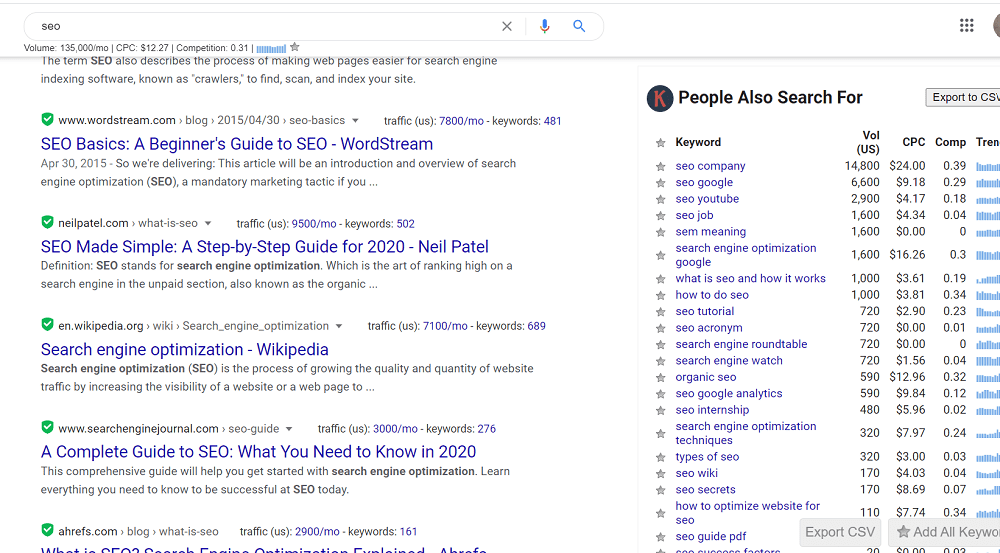The height and width of the screenshot is (553, 1000).
Task: Star the 'seo youtube' keyword
Action: coord(661,200)
